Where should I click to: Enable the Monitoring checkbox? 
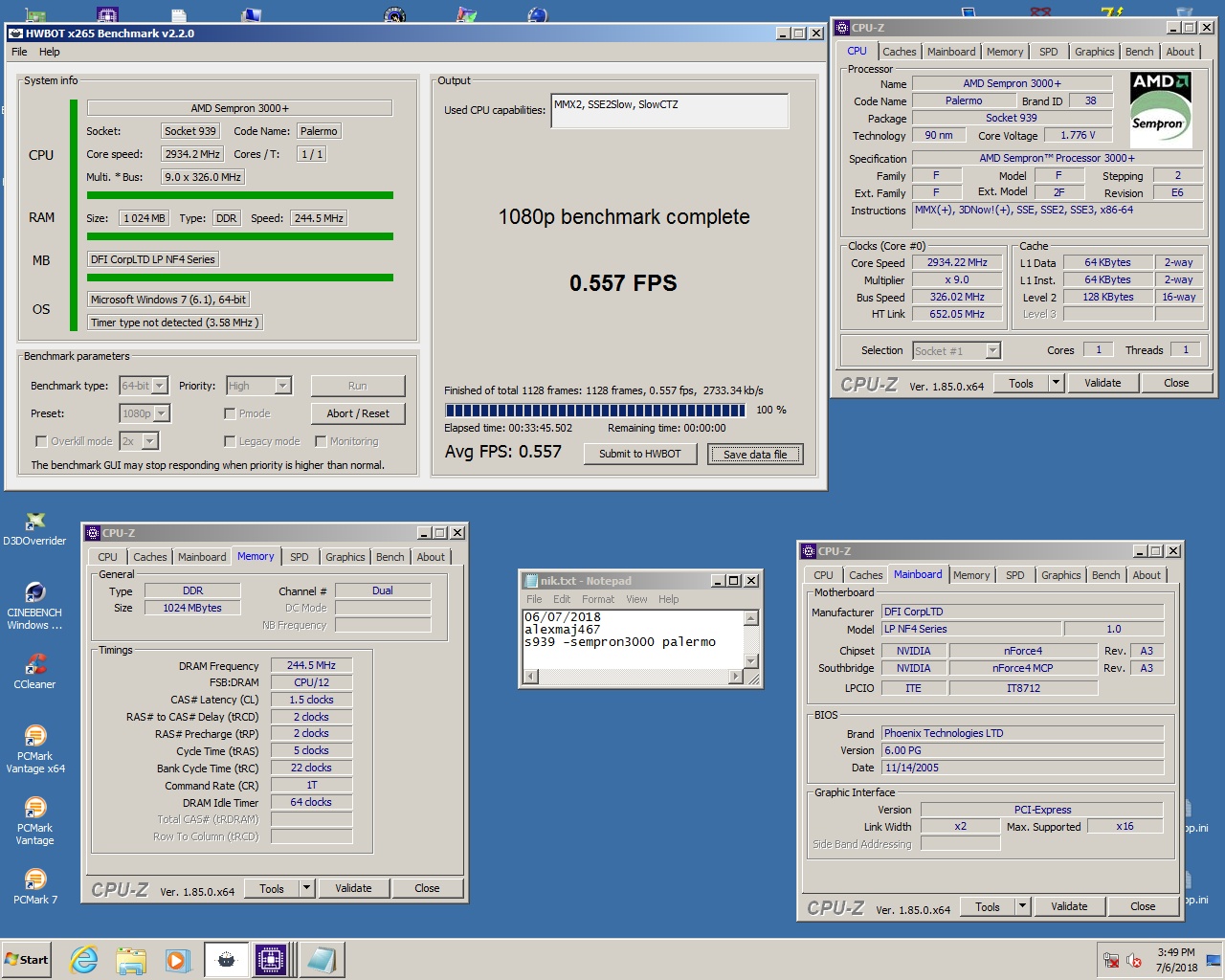322,441
